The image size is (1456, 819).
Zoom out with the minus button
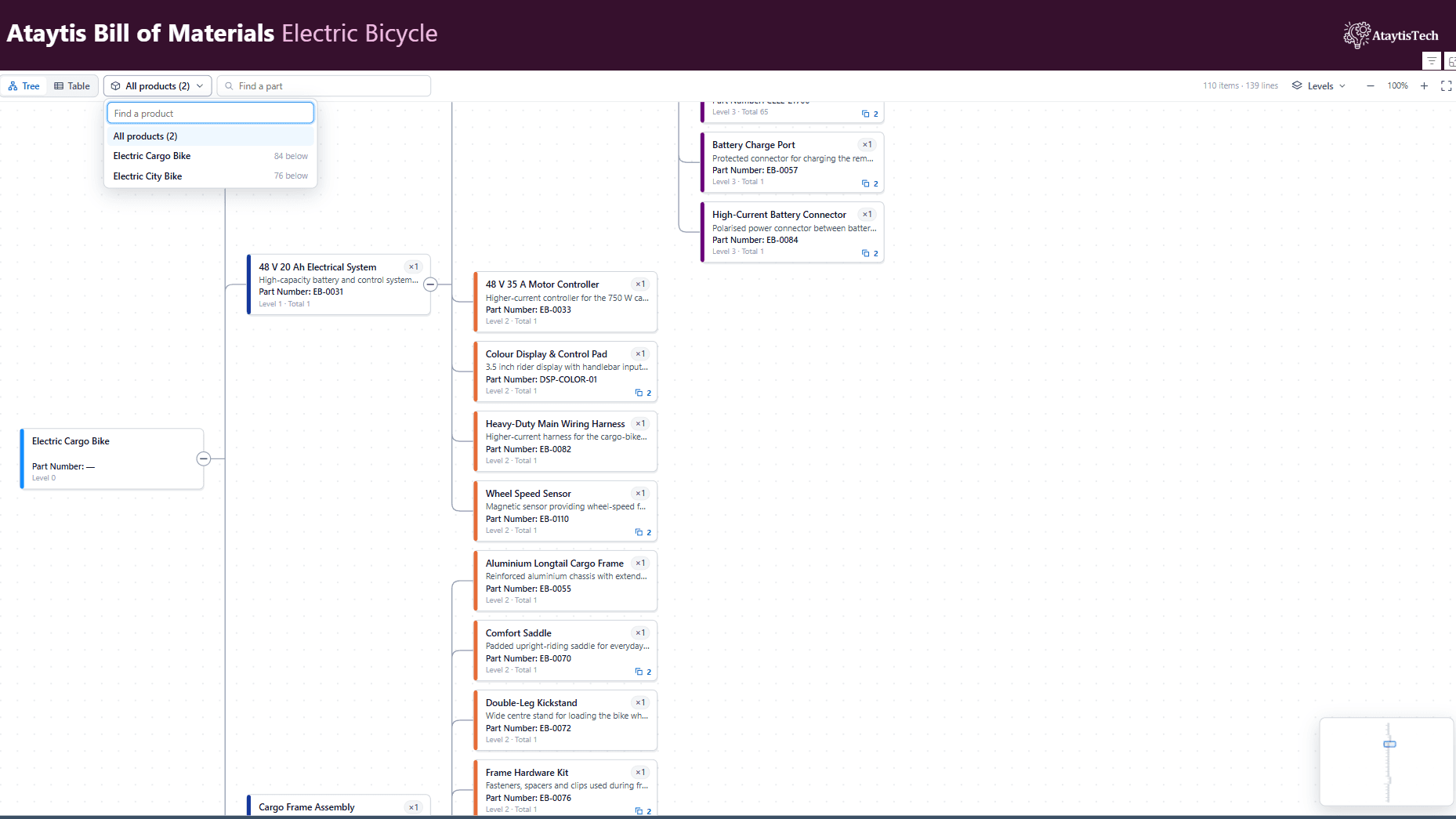[x=1370, y=86]
